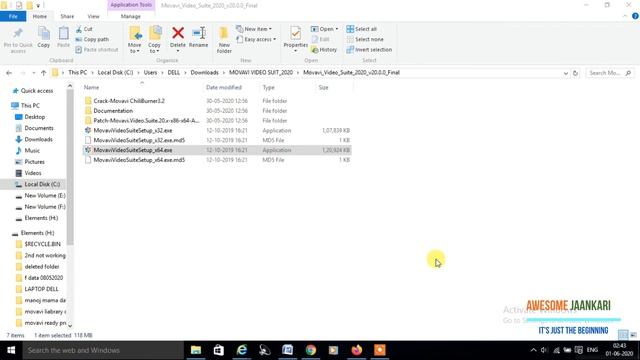Image resolution: width=640 pixels, height=360 pixels.
Task: Click Downloads in the address breadcrumb
Action: (x=204, y=73)
